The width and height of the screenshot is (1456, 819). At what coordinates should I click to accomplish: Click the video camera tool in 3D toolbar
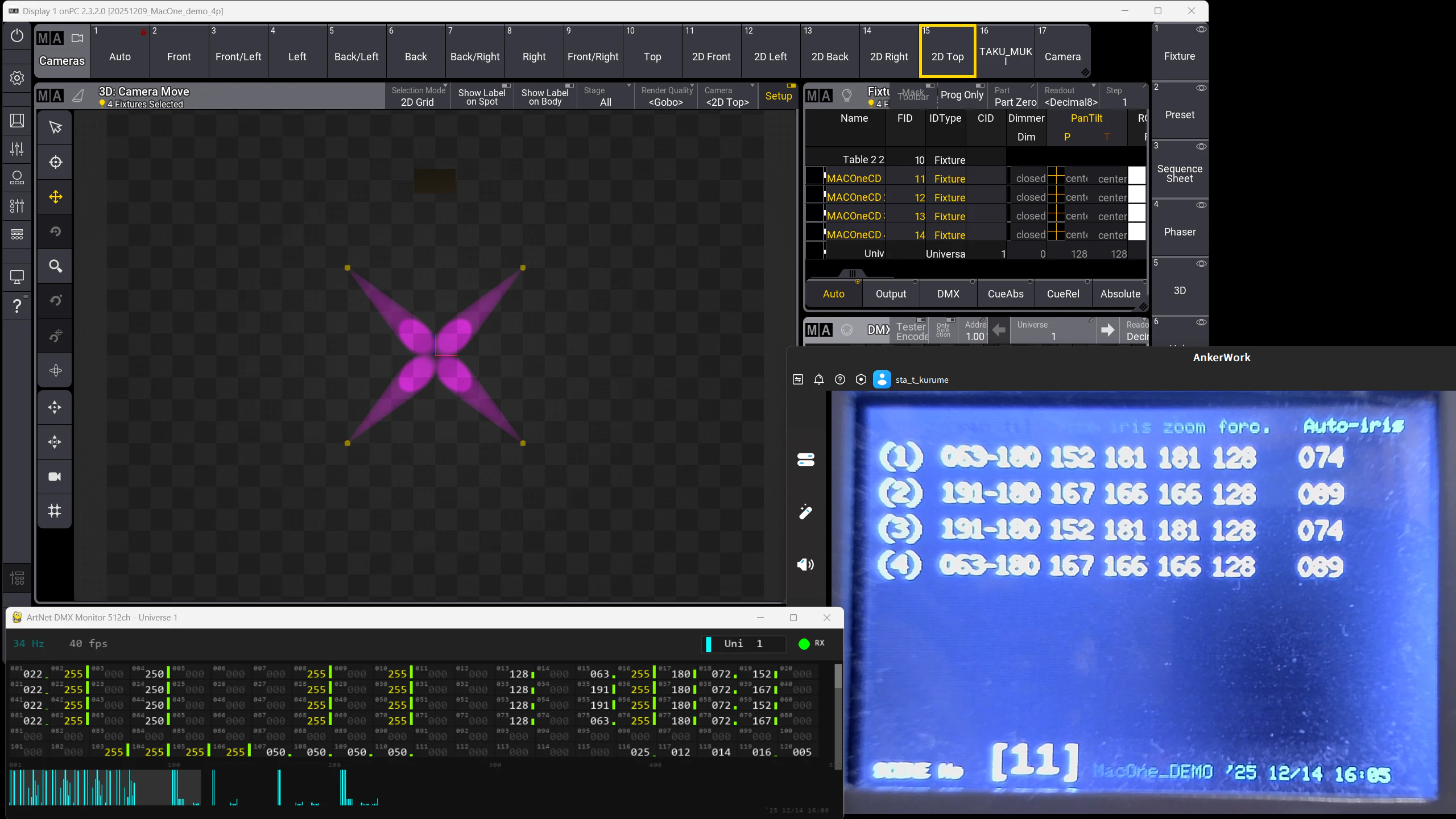click(55, 477)
